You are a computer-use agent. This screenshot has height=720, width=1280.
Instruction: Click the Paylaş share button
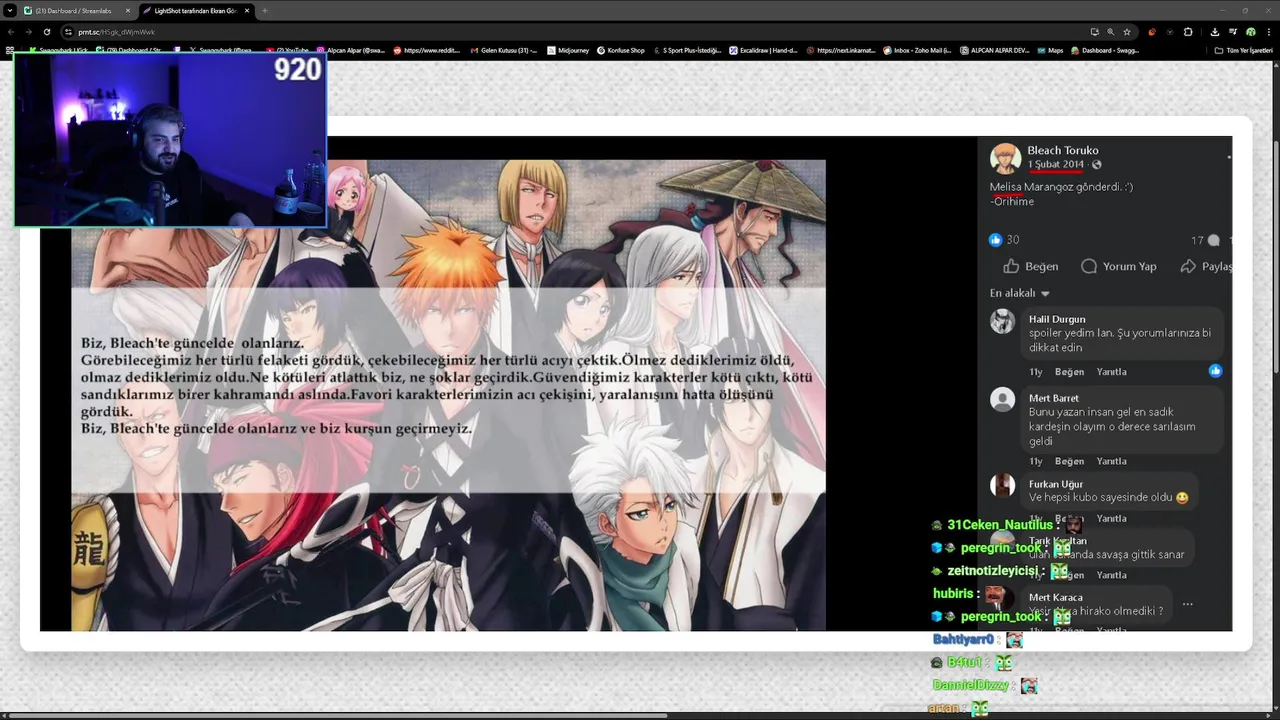pos(1206,266)
